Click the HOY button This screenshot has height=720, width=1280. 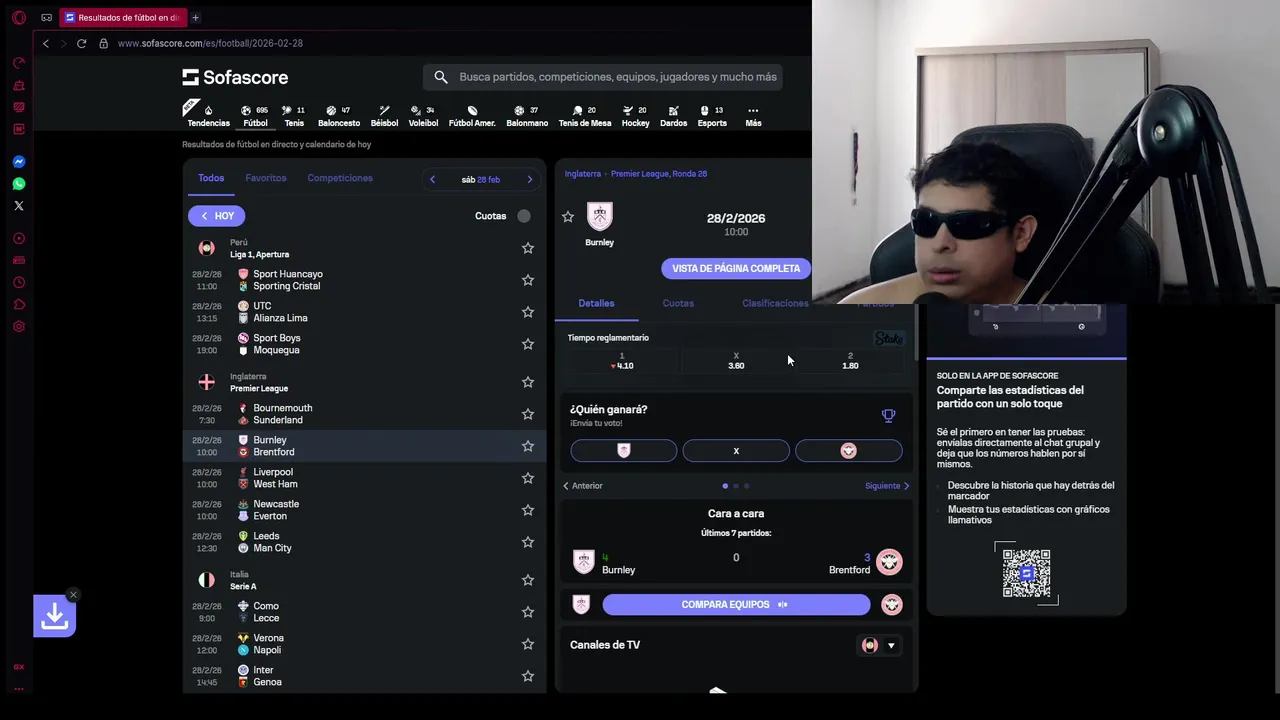point(216,216)
